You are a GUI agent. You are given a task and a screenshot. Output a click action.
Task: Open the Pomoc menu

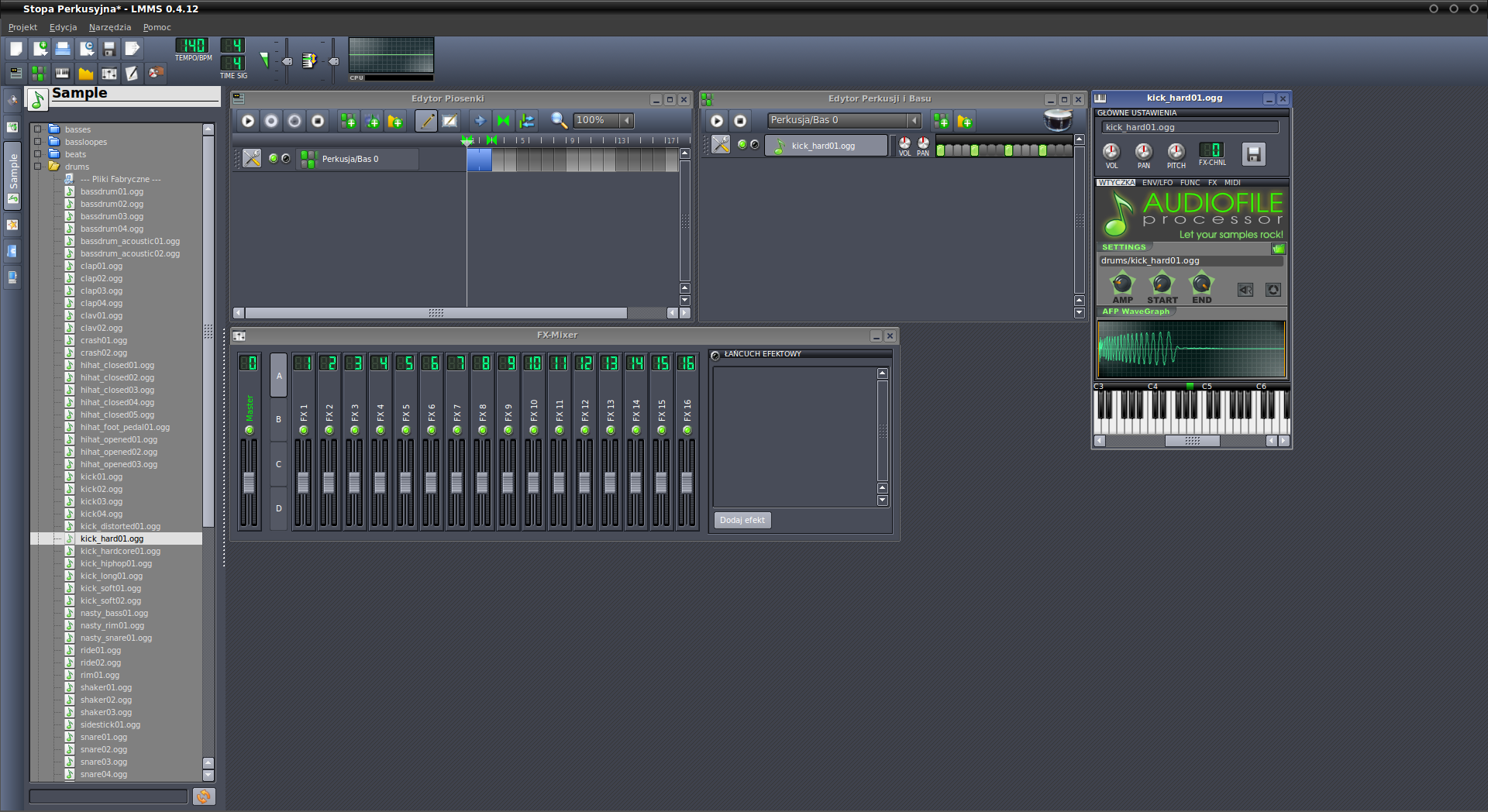(x=157, y=27)
